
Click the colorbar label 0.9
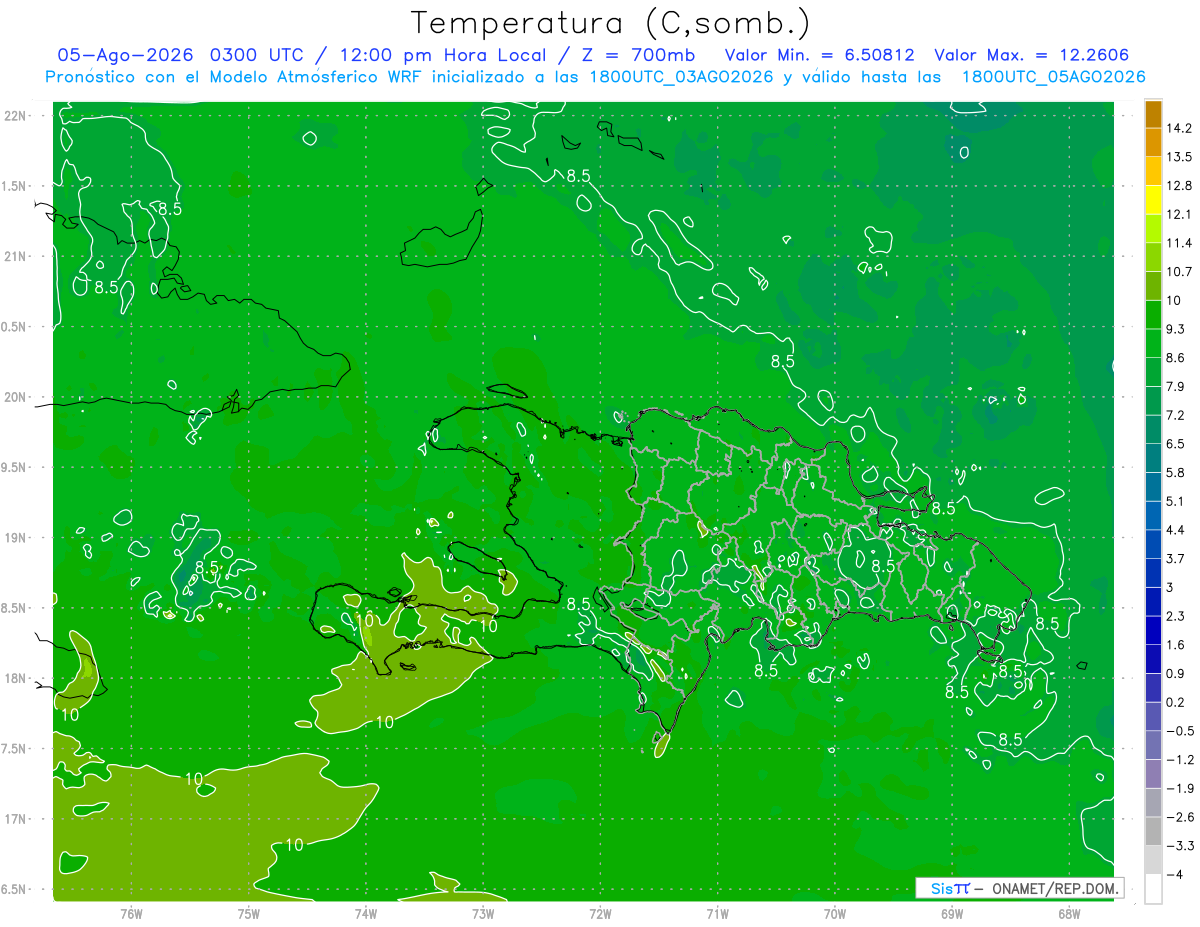click(x=1176, y=673)
